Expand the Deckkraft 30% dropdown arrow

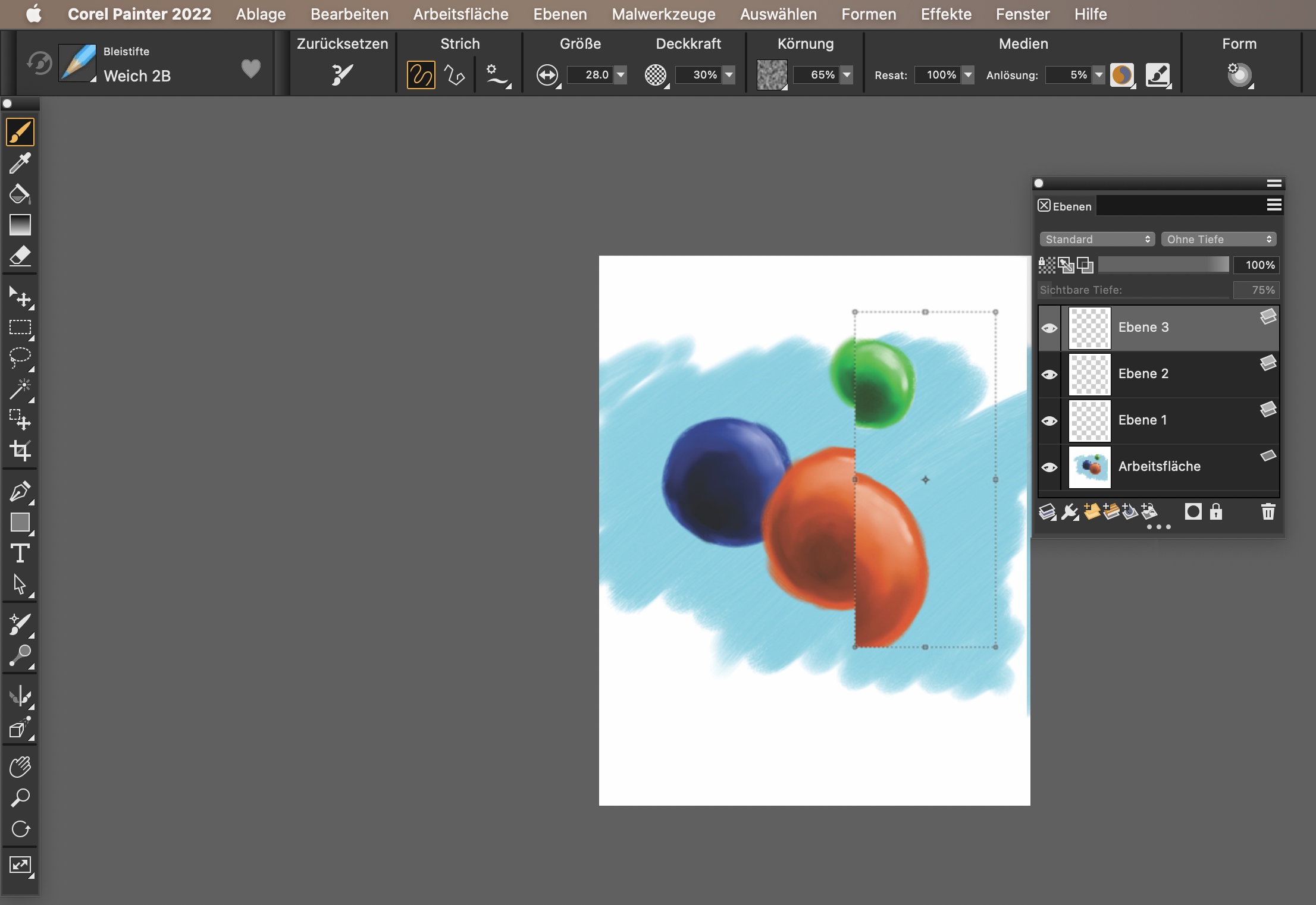point(729,75)
